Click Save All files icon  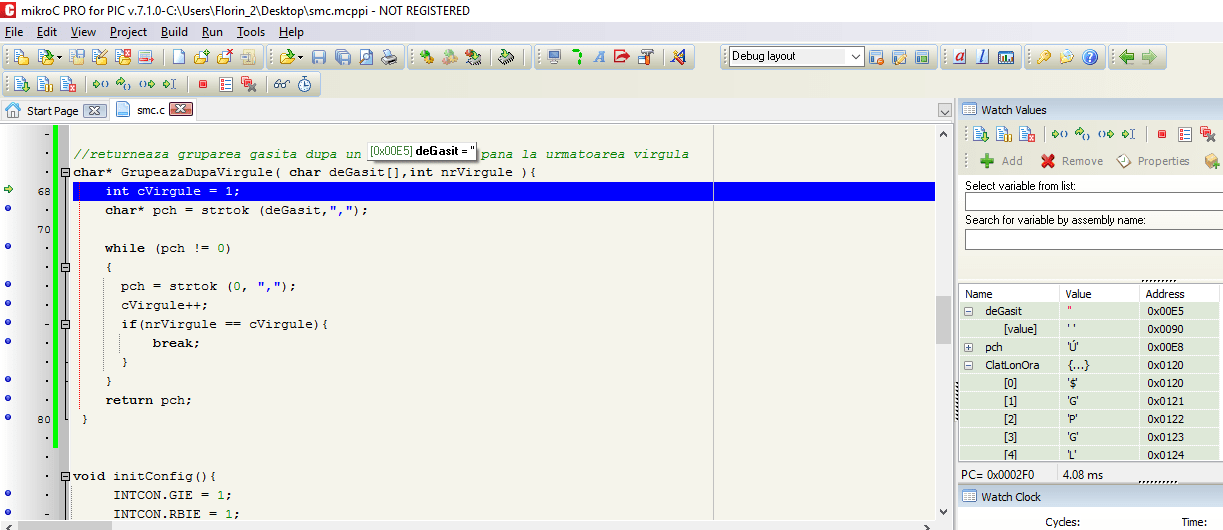click(x=342, y=57)
